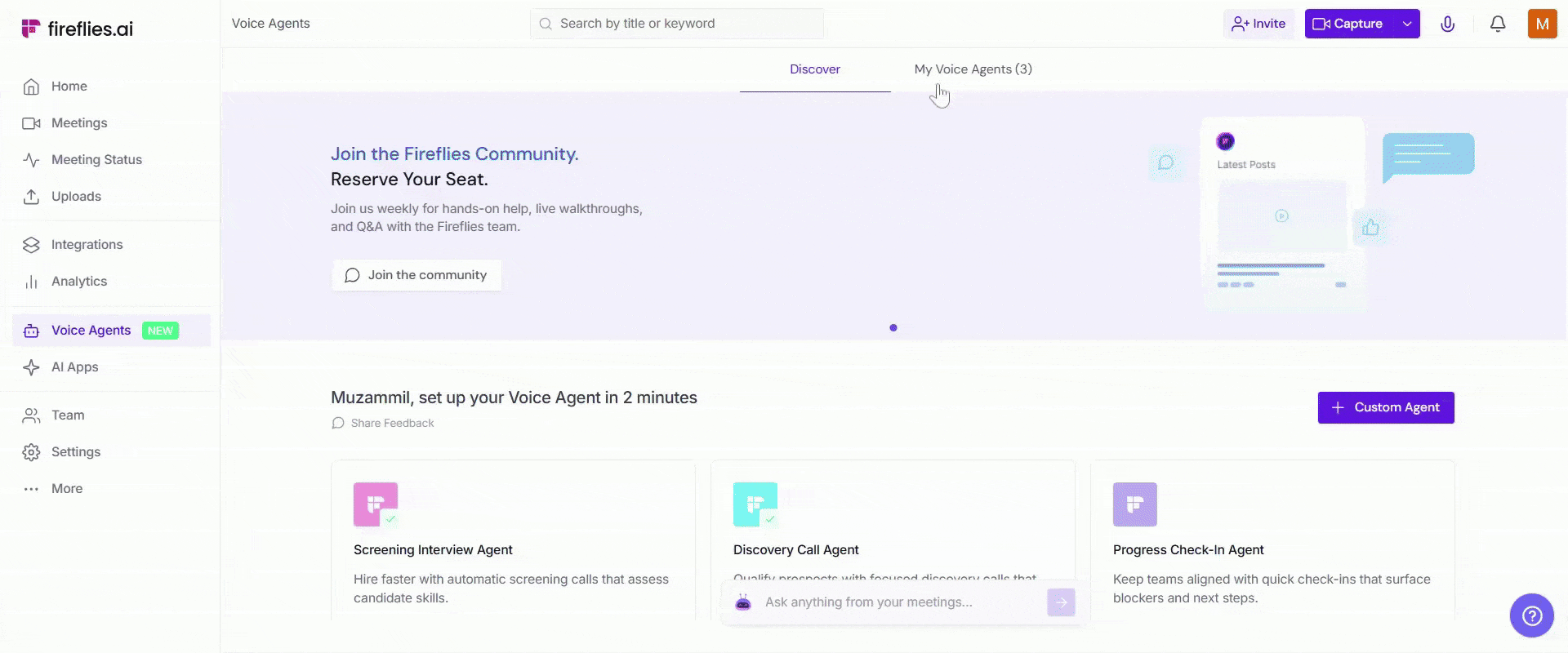The image size is (1568, 653).
Task: Click the search by title field
Action: (677, 24)
